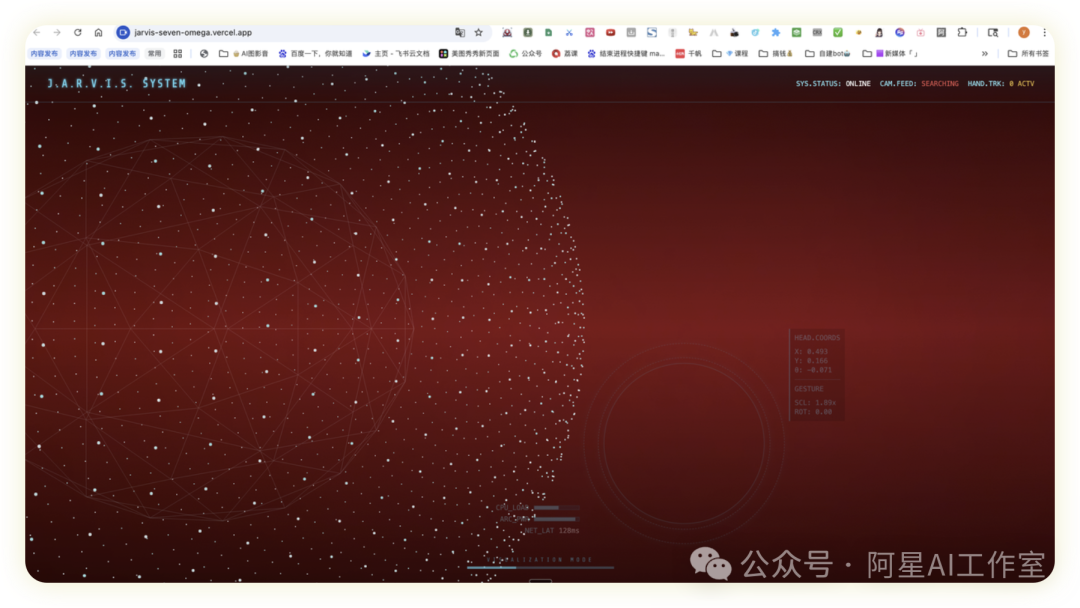Click the GESTURE heading
Image resolution: width=1080 pixels, height=608 pixels.
(x=809, y=389)
